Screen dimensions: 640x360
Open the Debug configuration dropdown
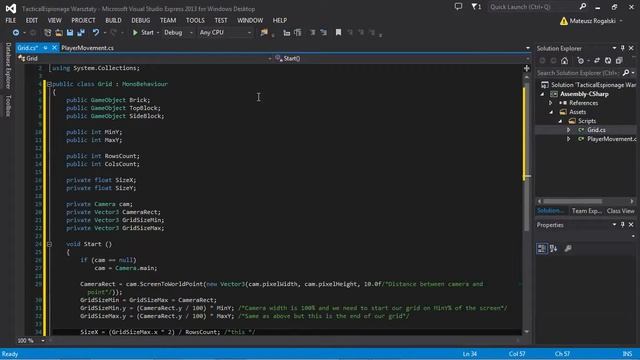tap(178, 33)
